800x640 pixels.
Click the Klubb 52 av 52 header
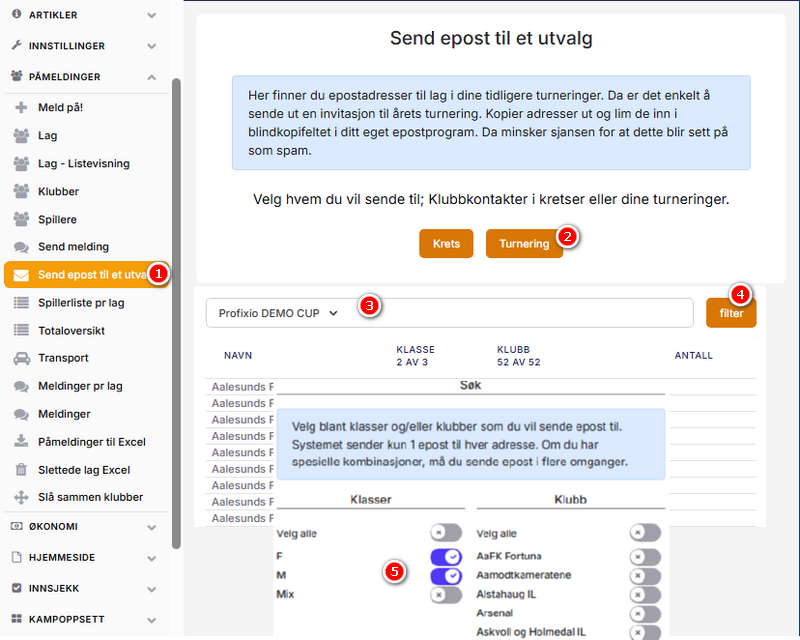pyautogui.click(x=518, y=356)
